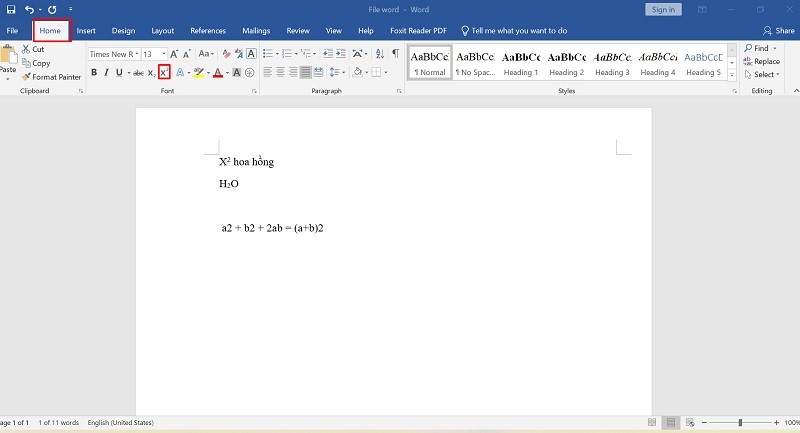
Task: Switch to the Insert tab
Action: coord(86,31)
